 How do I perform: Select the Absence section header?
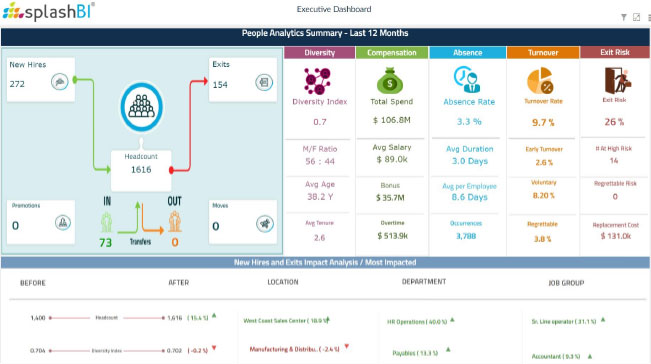point(467,53)
